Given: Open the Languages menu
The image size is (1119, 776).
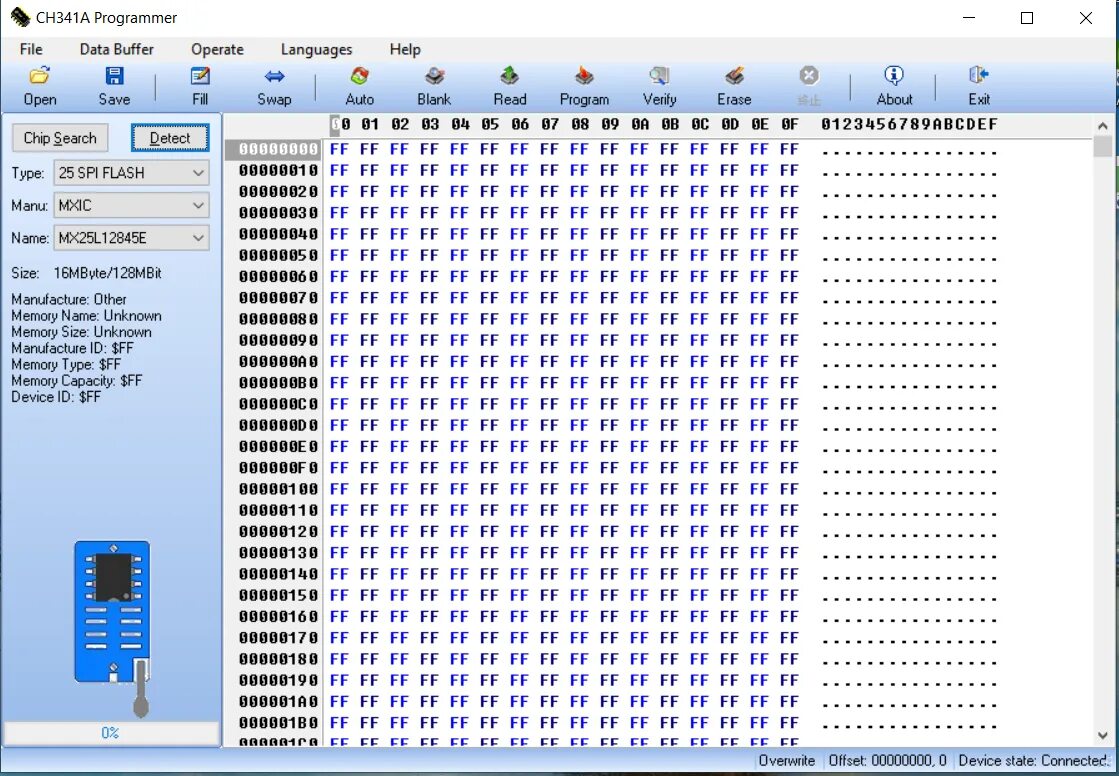Looking at the screenshot, I should pyautogui.click(x=316, y=49).
